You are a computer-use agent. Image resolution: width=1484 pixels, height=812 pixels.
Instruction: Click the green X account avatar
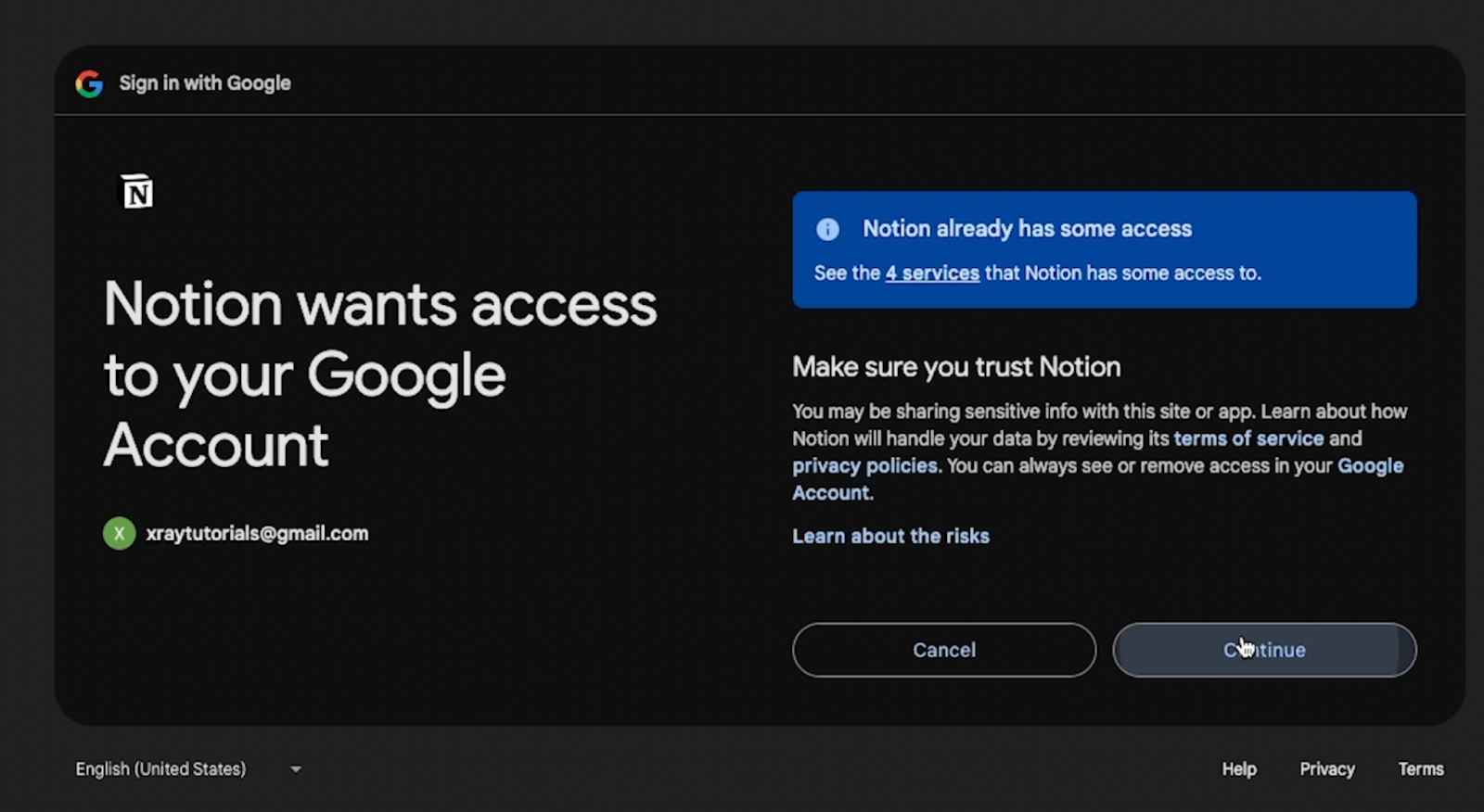(119, 533)
